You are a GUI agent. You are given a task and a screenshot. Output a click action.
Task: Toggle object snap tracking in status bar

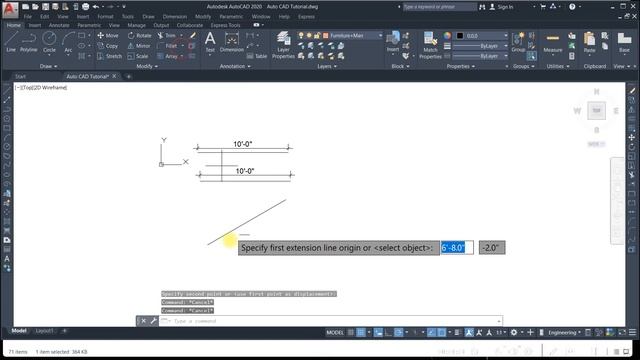431,332
